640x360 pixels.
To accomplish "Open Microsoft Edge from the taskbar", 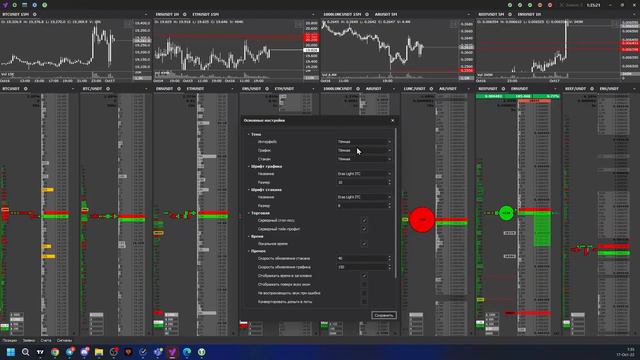I will click(187, 352).
